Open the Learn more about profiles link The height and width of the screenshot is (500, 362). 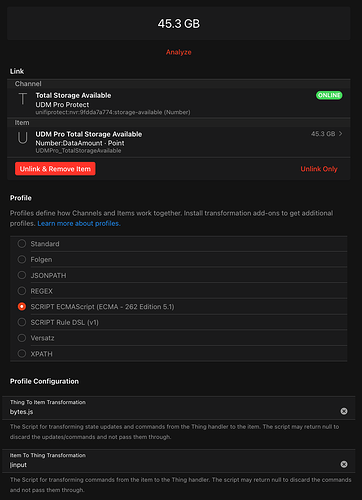79,223
